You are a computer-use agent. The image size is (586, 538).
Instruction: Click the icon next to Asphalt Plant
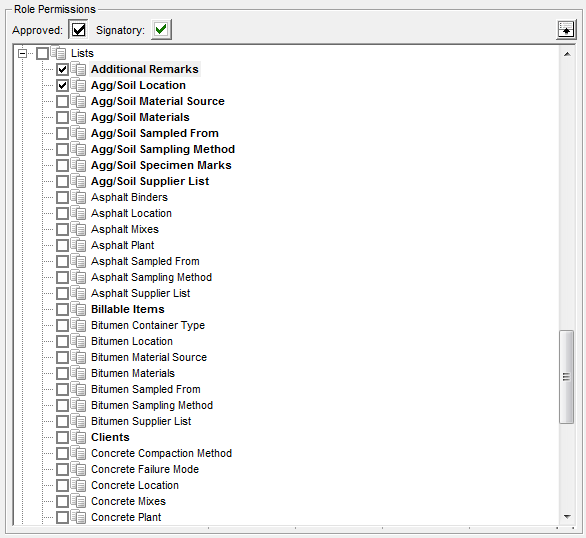tap(78, 245)
